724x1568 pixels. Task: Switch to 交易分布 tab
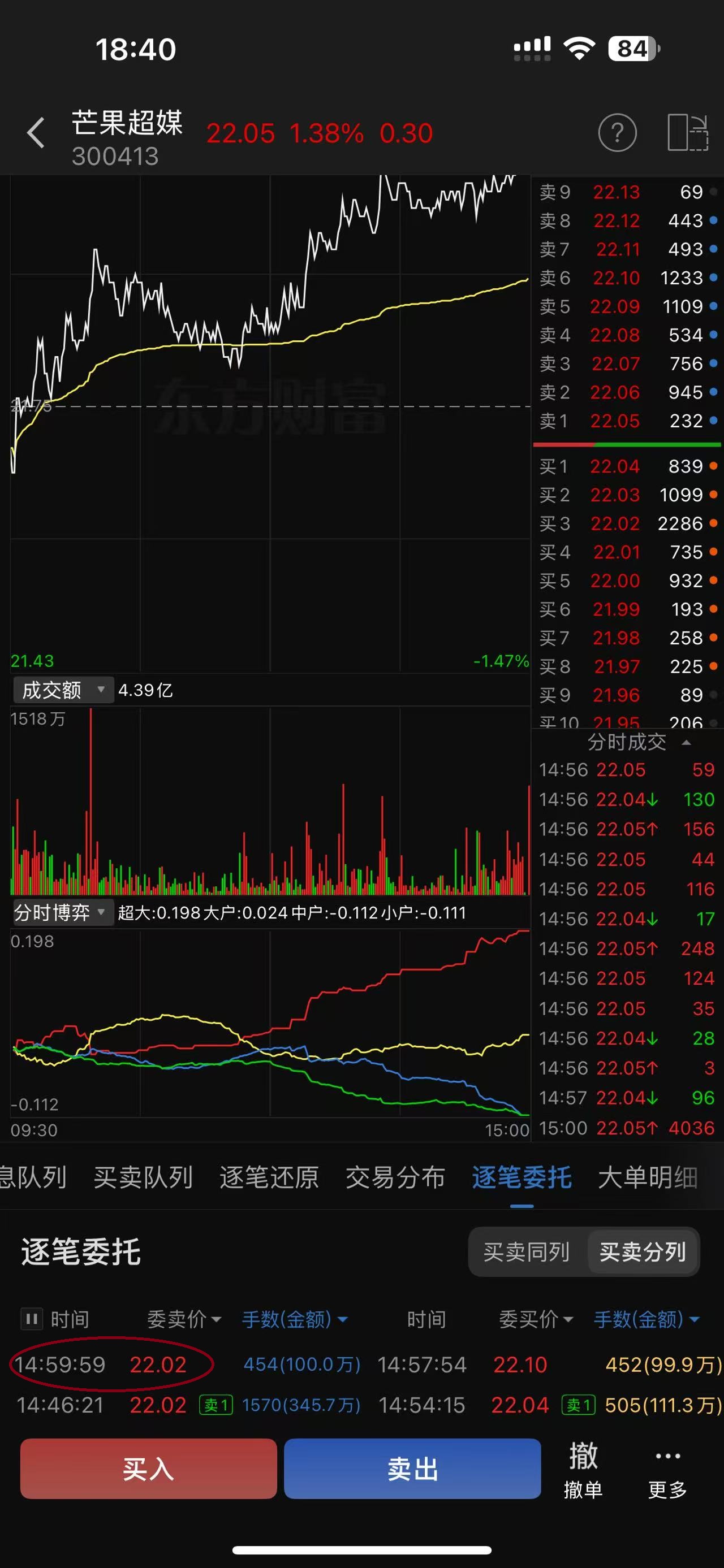coord(395,1177)
